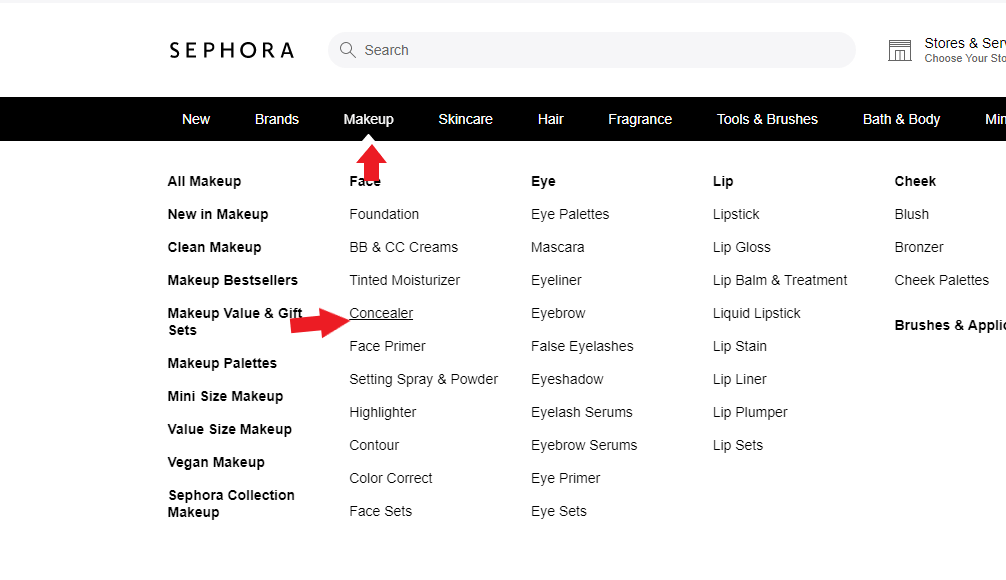Open Makeup Value & Gift Sets

[x=235, y=321]
